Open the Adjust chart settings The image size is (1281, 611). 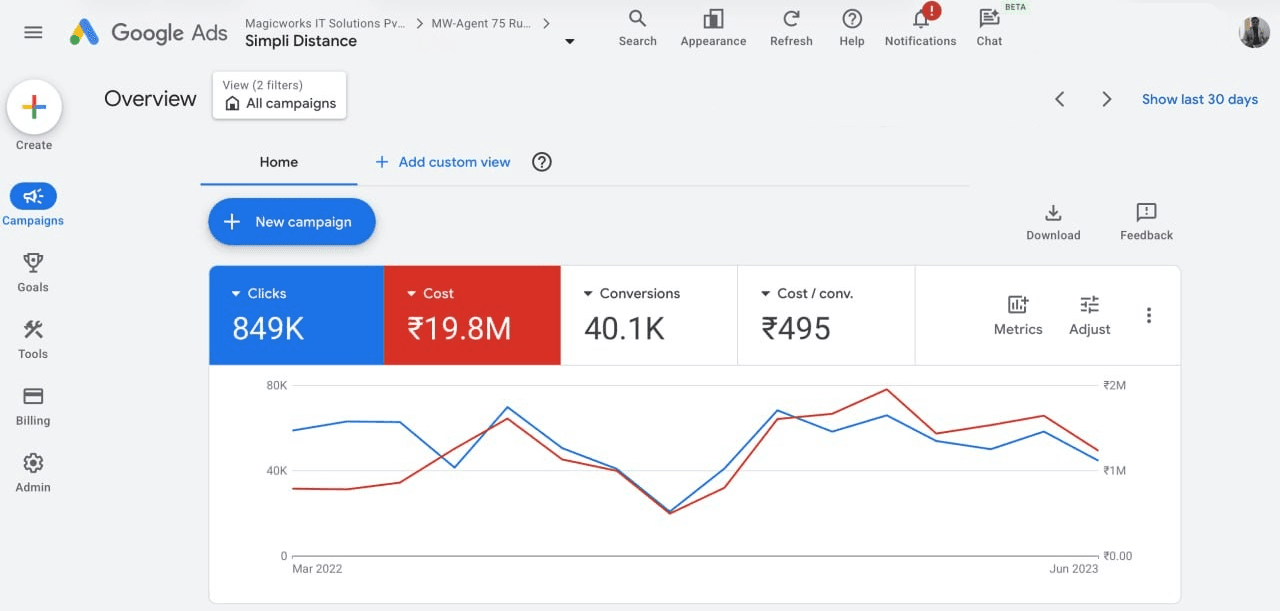tap(1090, 315)
